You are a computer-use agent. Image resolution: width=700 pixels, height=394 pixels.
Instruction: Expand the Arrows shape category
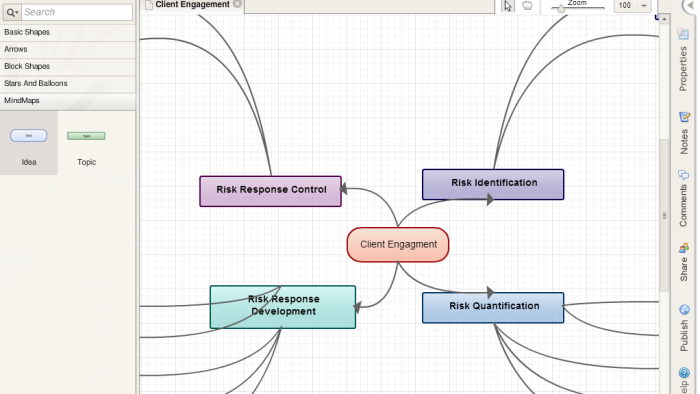click(x=68, y=49)
